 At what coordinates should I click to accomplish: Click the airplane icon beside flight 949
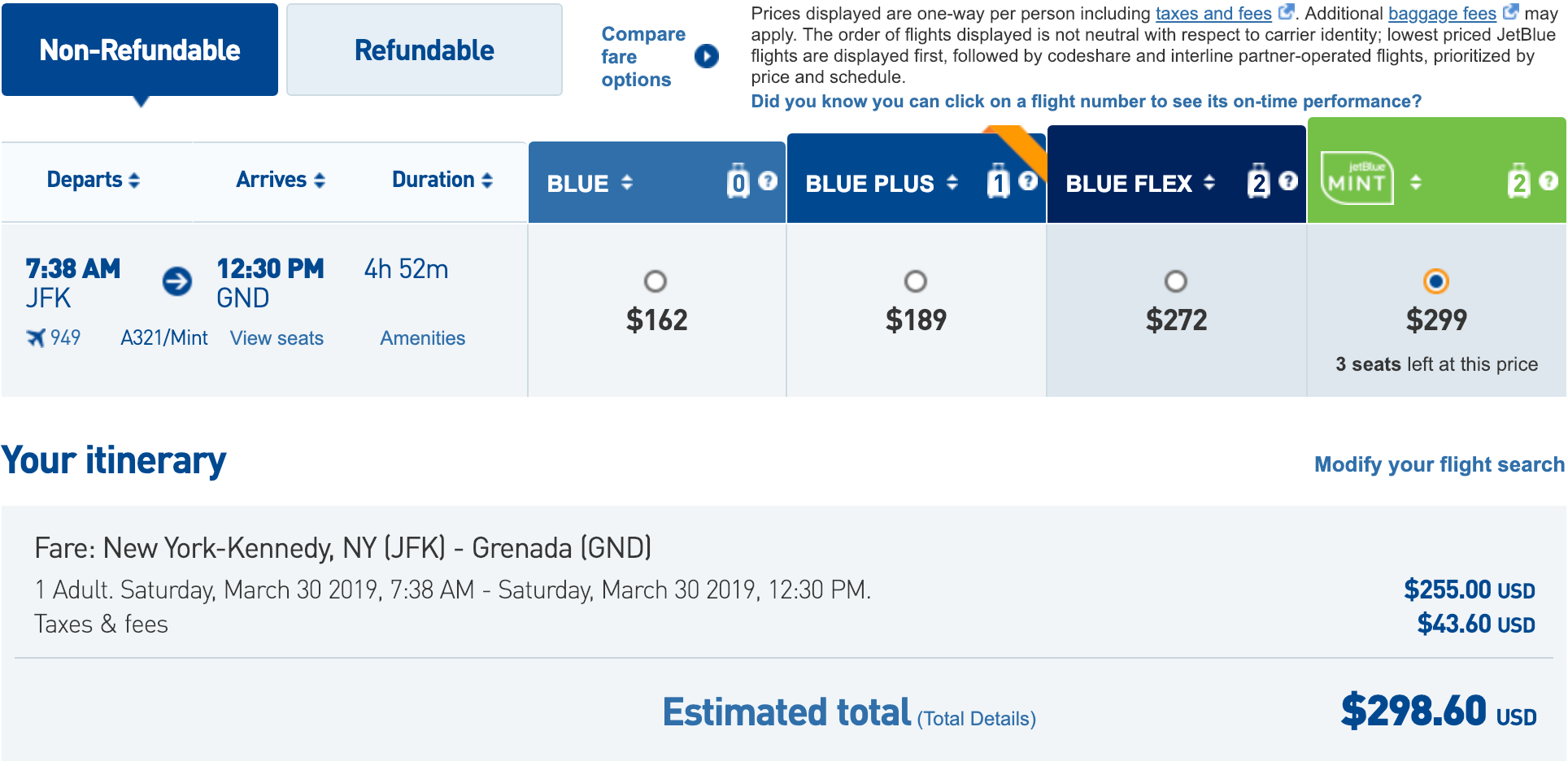click(x=36, y=337)
